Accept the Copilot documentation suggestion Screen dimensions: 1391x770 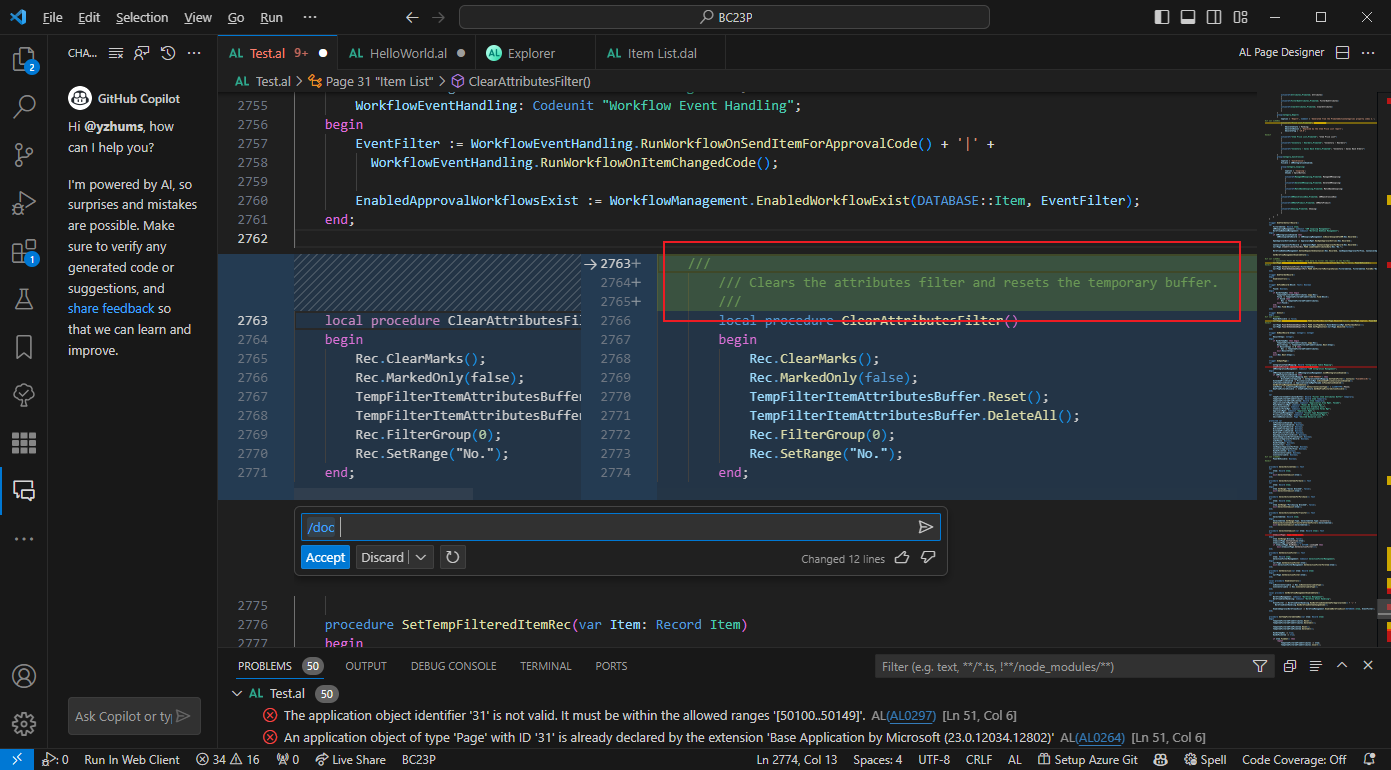(325, 557)
